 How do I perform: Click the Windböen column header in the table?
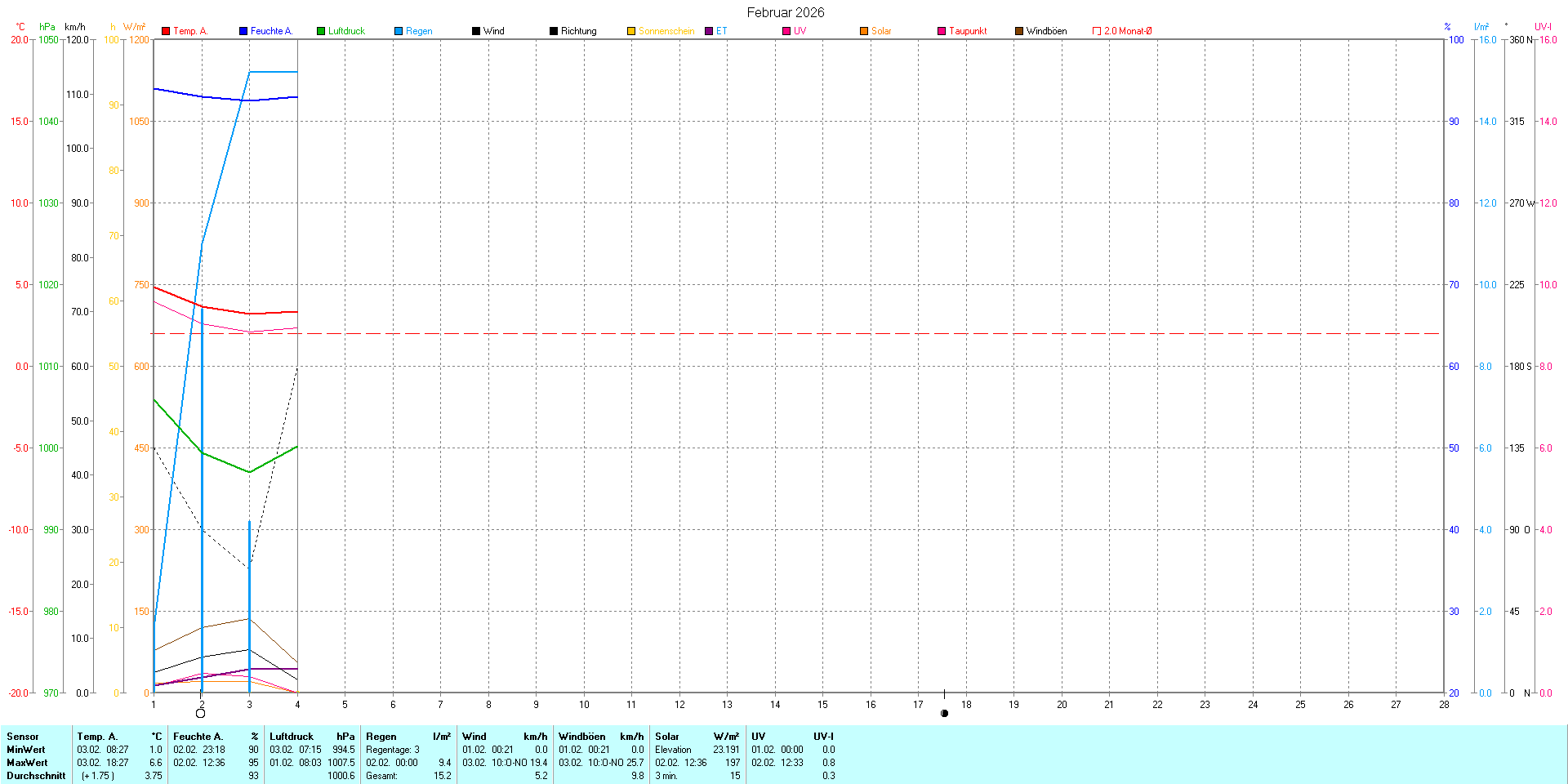581,737
